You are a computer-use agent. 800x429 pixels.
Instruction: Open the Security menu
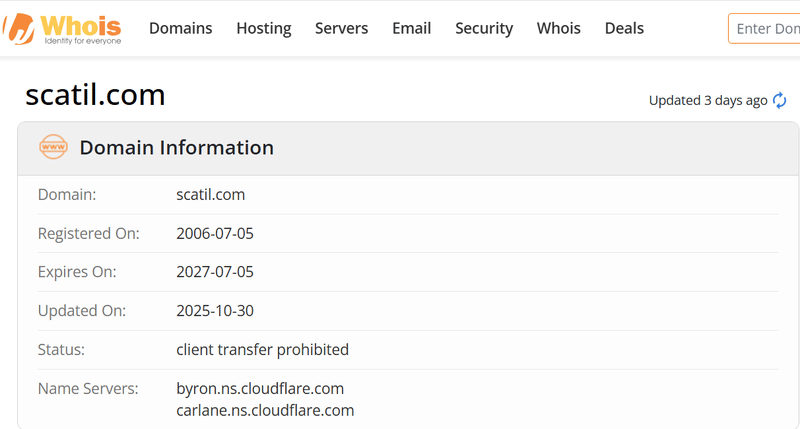484,28
